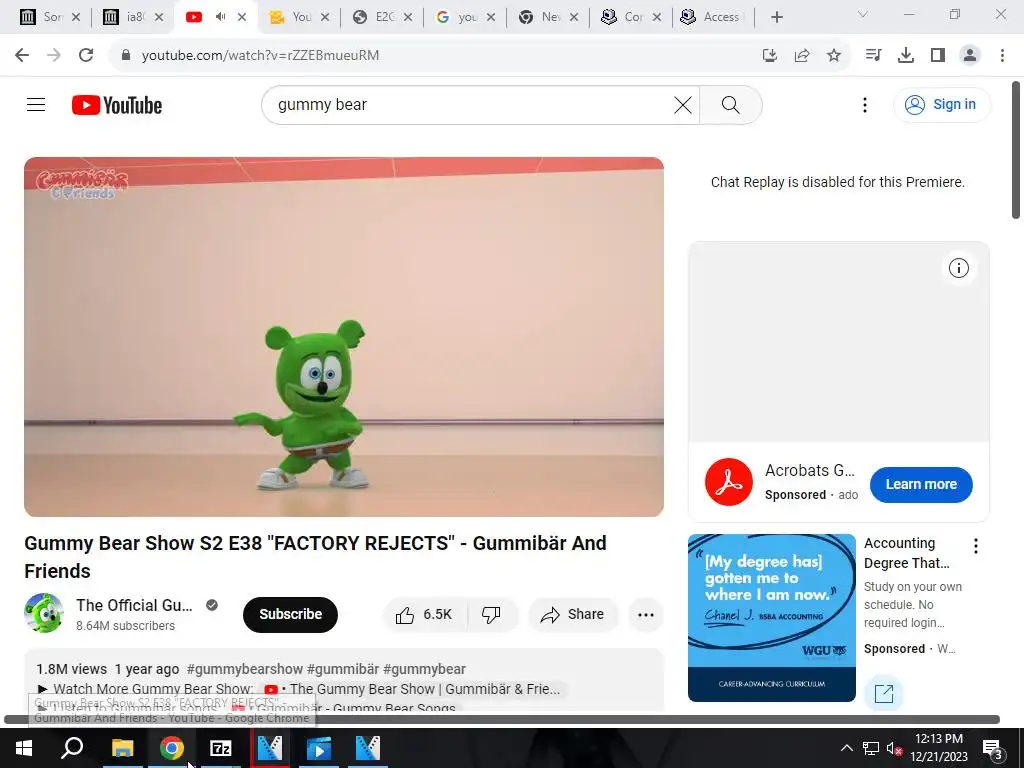
Task: Open Chrome three-dot menu
Action: click(1002, 55)
